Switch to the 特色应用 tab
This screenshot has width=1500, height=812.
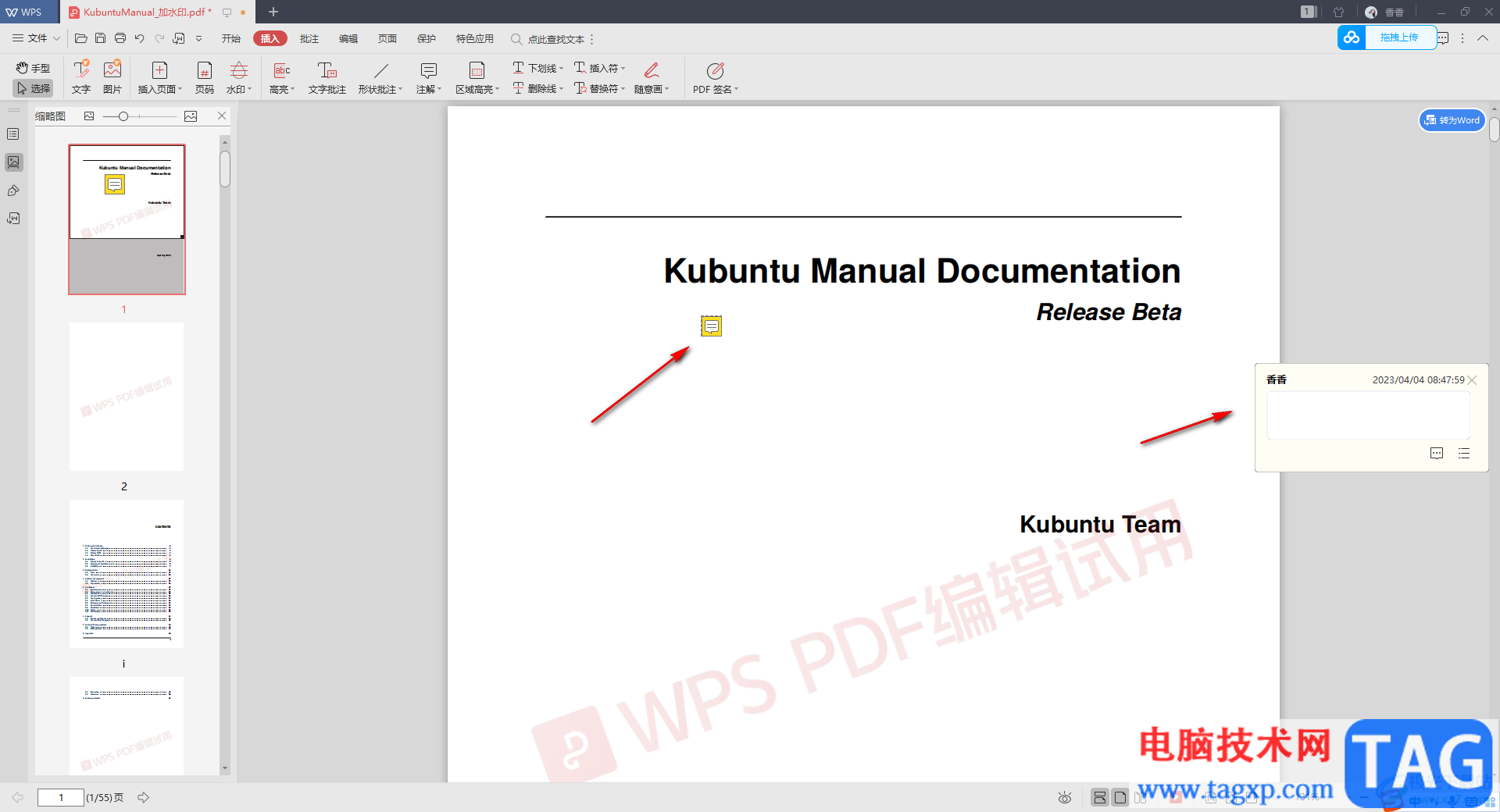pos(475,38)
